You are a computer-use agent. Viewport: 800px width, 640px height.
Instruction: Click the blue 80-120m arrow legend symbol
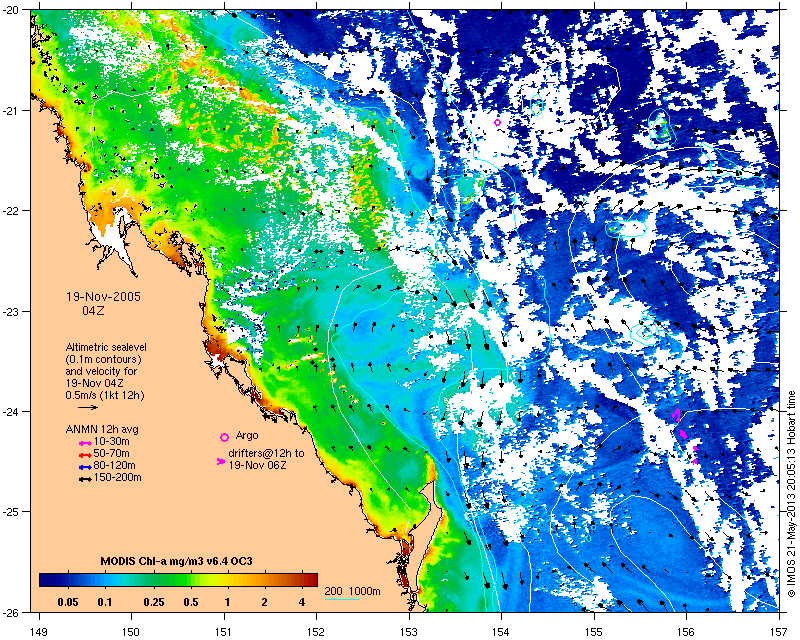coord(85,466)
